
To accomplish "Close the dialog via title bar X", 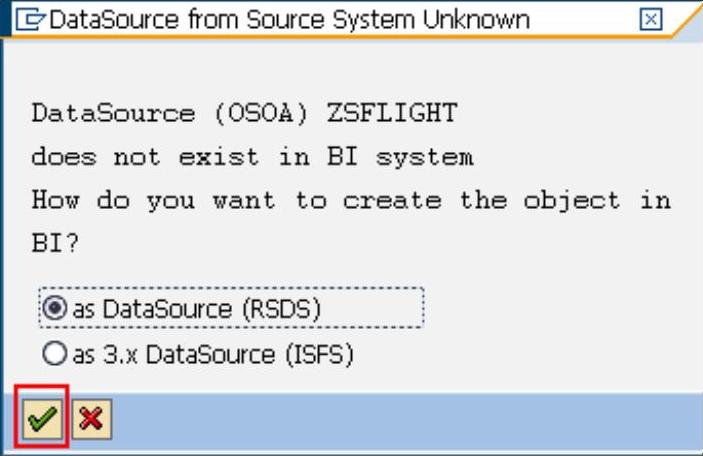I will point(651,21).
